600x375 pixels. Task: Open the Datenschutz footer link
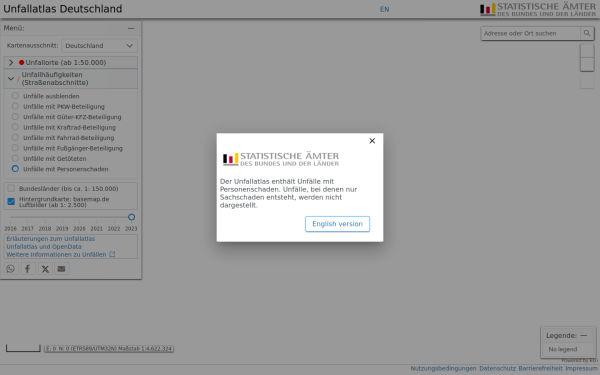[x=497, y=368]
